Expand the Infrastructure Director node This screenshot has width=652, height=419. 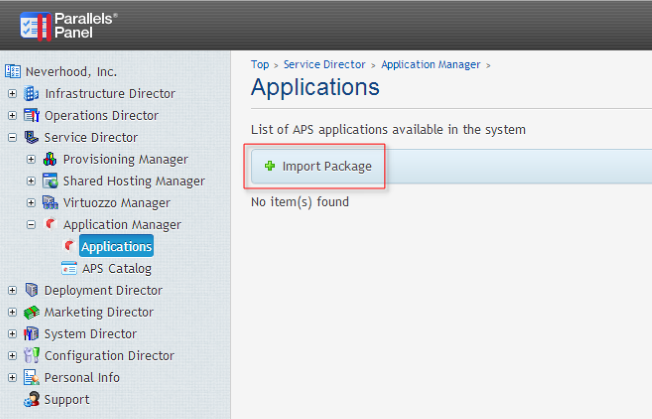point(12,94)
